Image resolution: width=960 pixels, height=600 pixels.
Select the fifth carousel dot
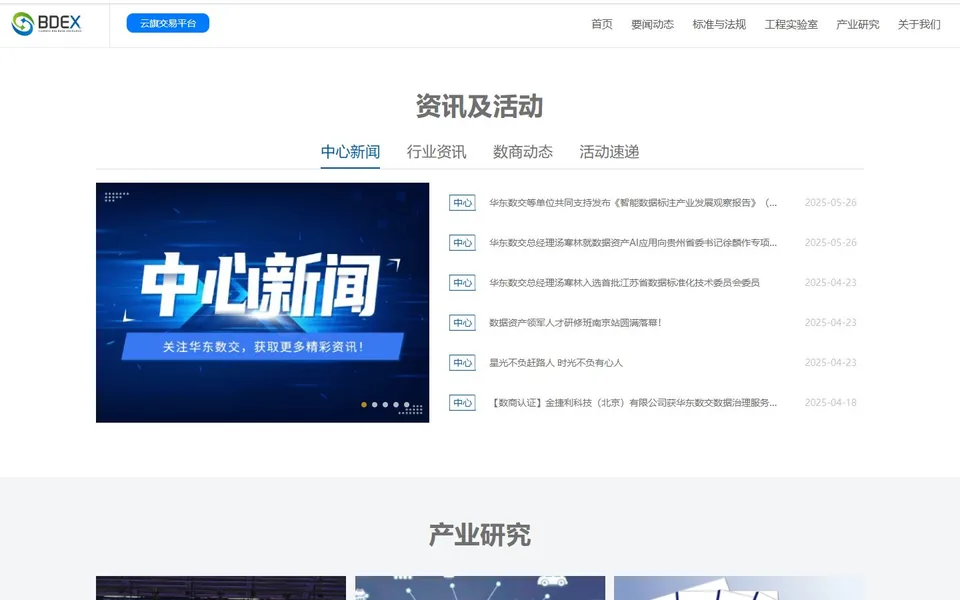[407, 405]
